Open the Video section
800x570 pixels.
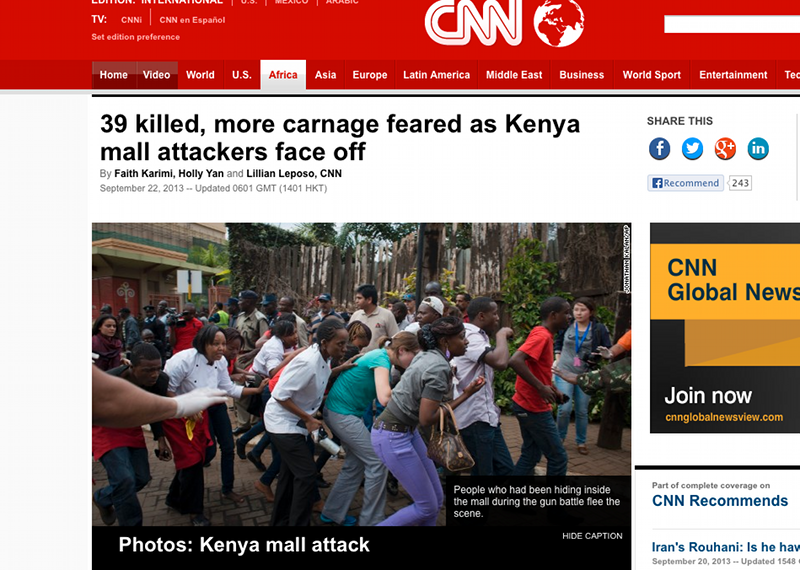point(157,75)
